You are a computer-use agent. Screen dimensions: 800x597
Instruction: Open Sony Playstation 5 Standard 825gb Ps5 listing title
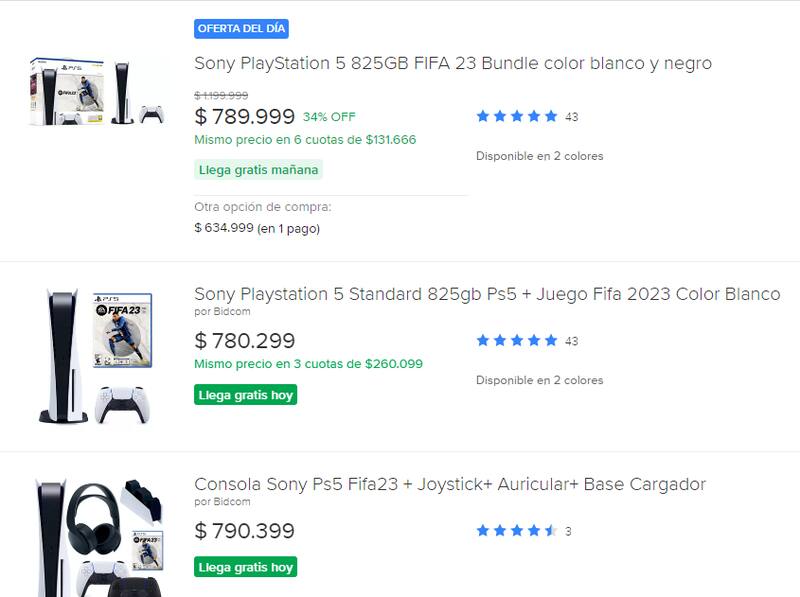tap(486, 294)
